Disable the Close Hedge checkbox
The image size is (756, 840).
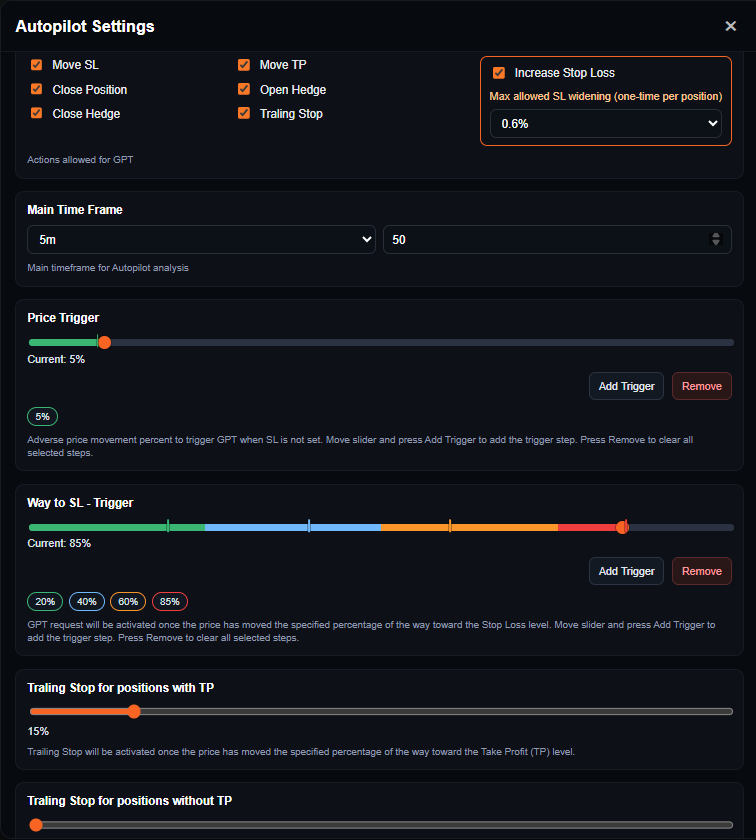click(x=36, y=113)
